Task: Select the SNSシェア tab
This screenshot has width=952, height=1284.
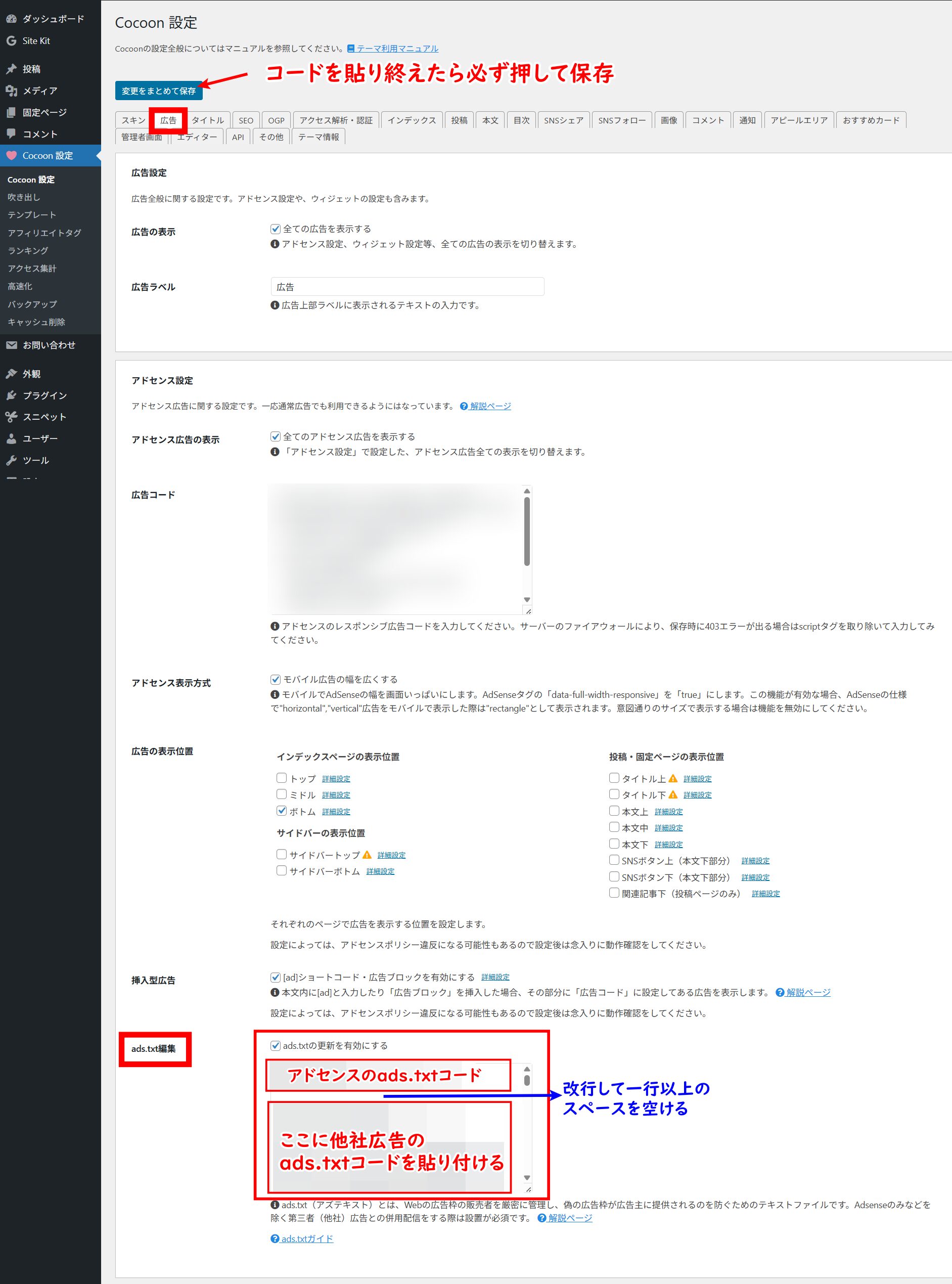Action: click(x=564, y=120)
